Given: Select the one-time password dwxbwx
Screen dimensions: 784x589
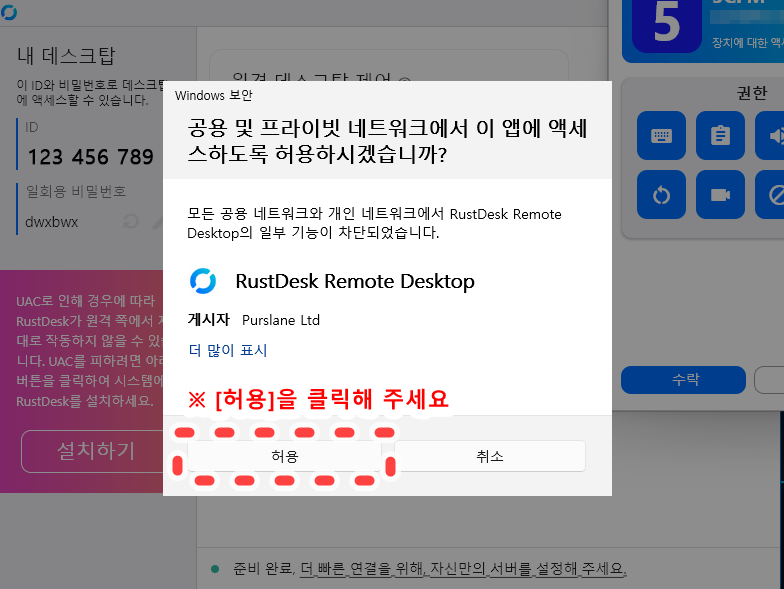Looking at the screenshot, I should [x=52, y=222].
